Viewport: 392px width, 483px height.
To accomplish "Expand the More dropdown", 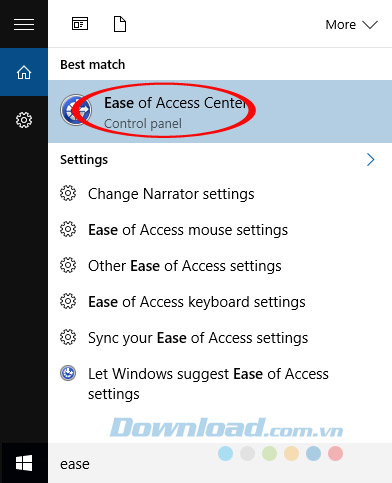I will click(351, 24).
